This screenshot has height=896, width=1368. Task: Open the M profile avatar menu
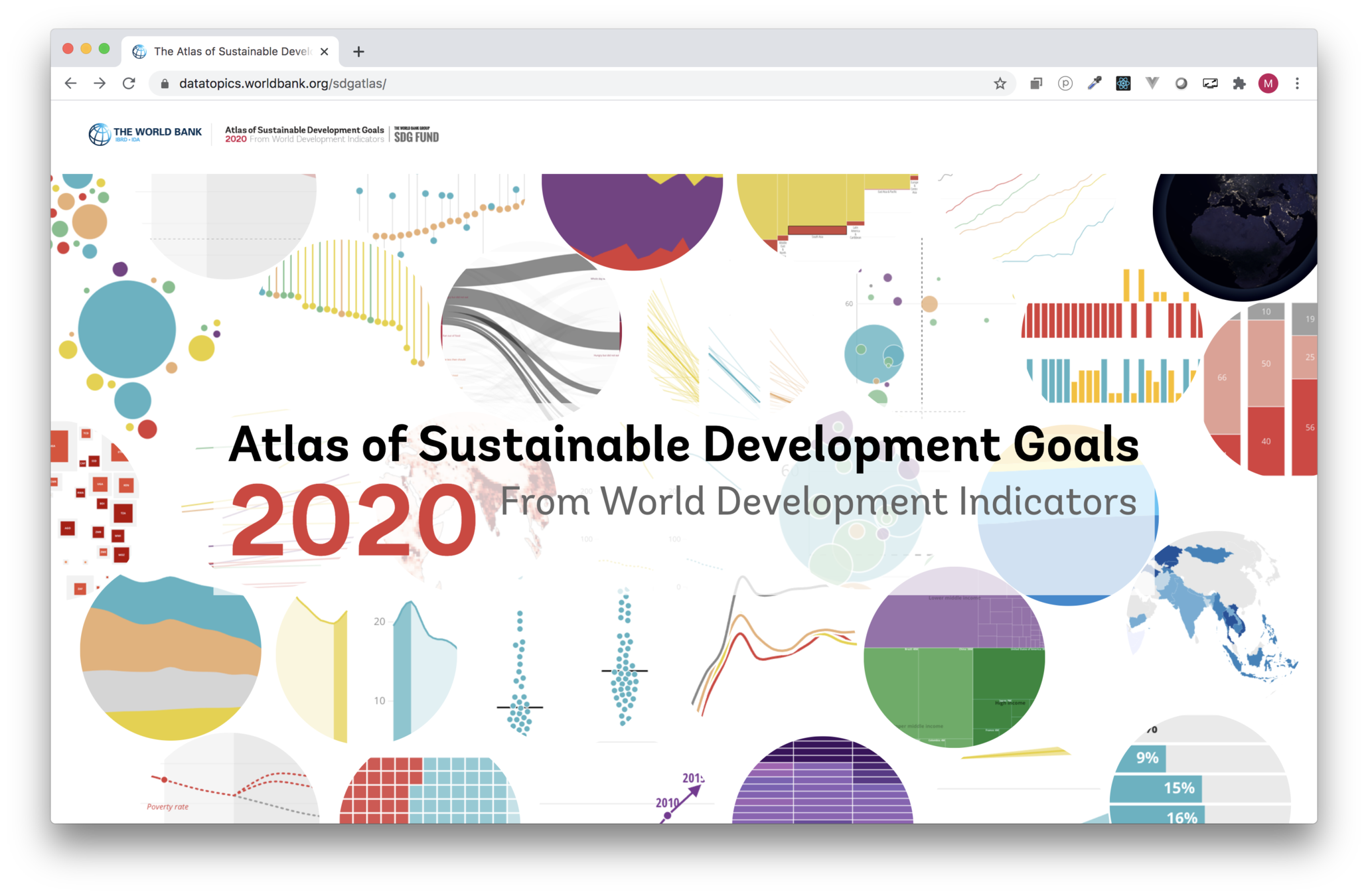click(x=1268, y=84)
